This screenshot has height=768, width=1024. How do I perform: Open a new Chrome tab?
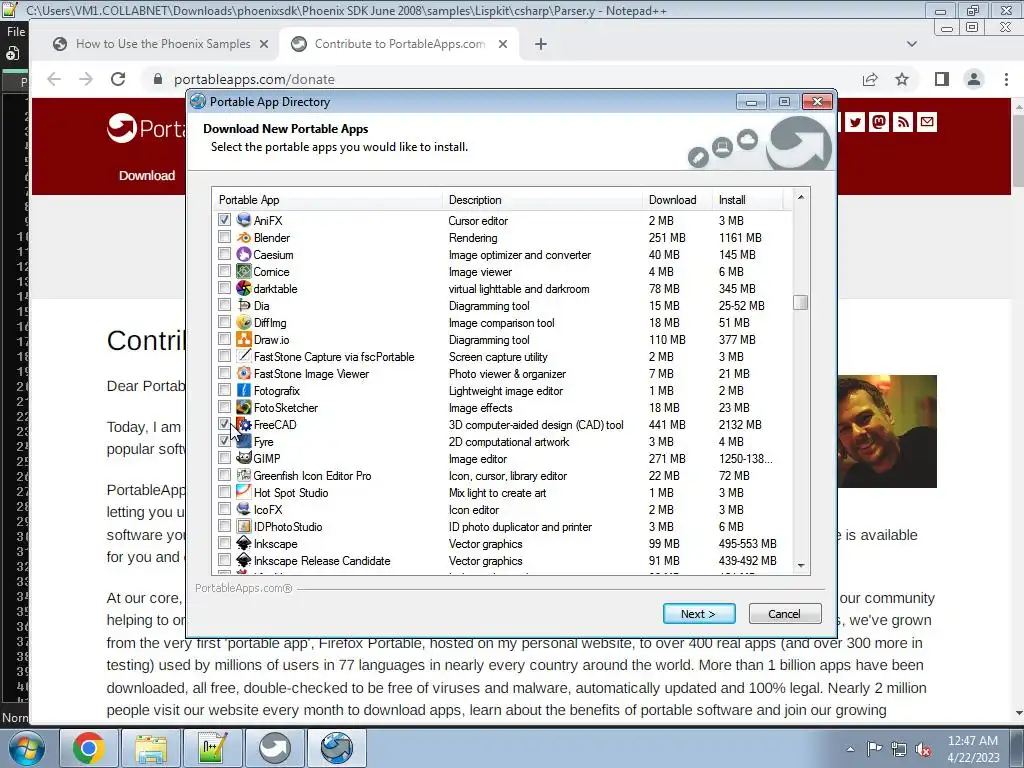[541, 44]
